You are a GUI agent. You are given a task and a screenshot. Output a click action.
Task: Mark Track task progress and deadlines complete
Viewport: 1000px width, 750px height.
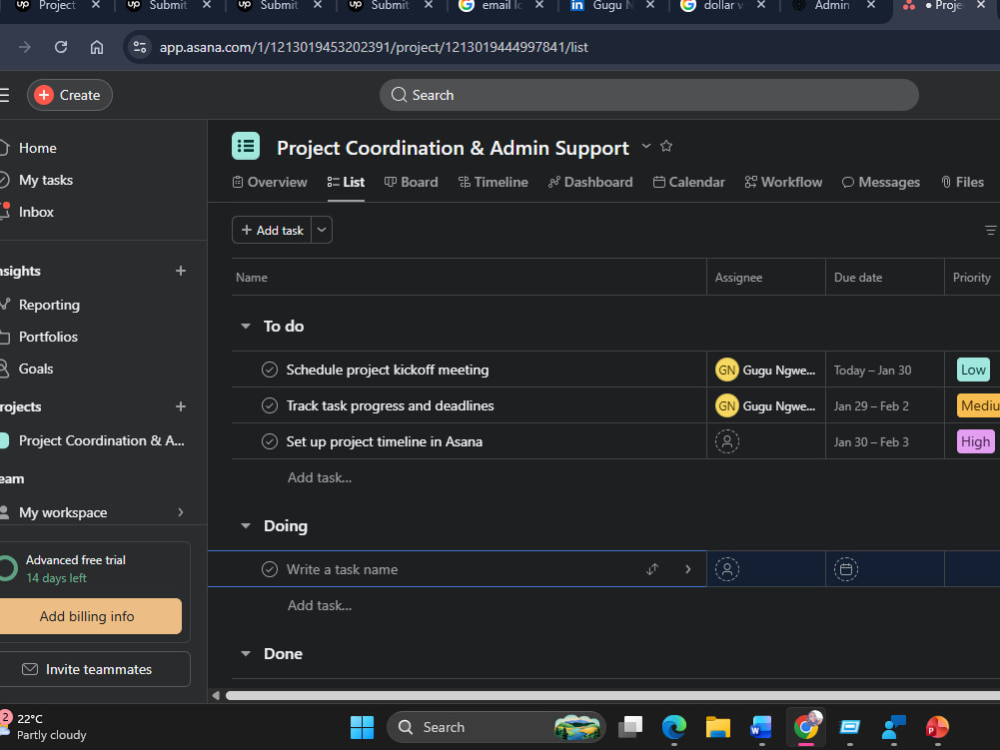coord(270,406)
